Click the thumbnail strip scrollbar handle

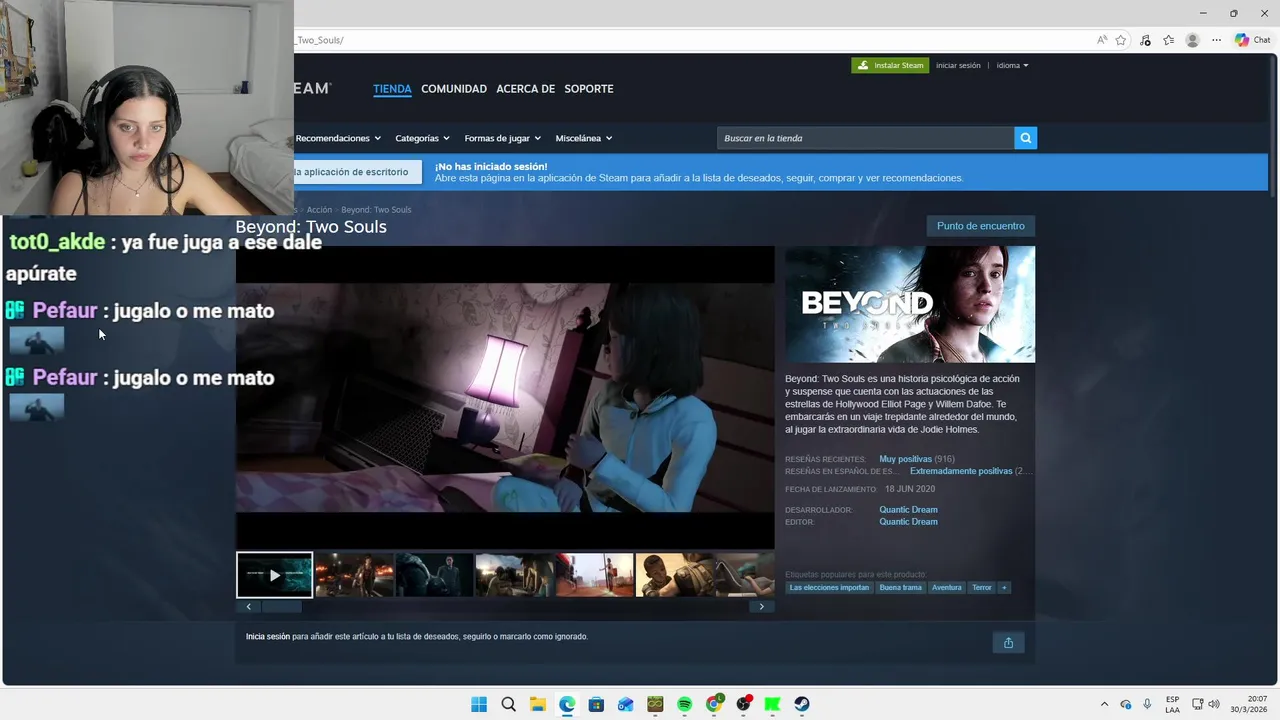click(x=282, y=606)
